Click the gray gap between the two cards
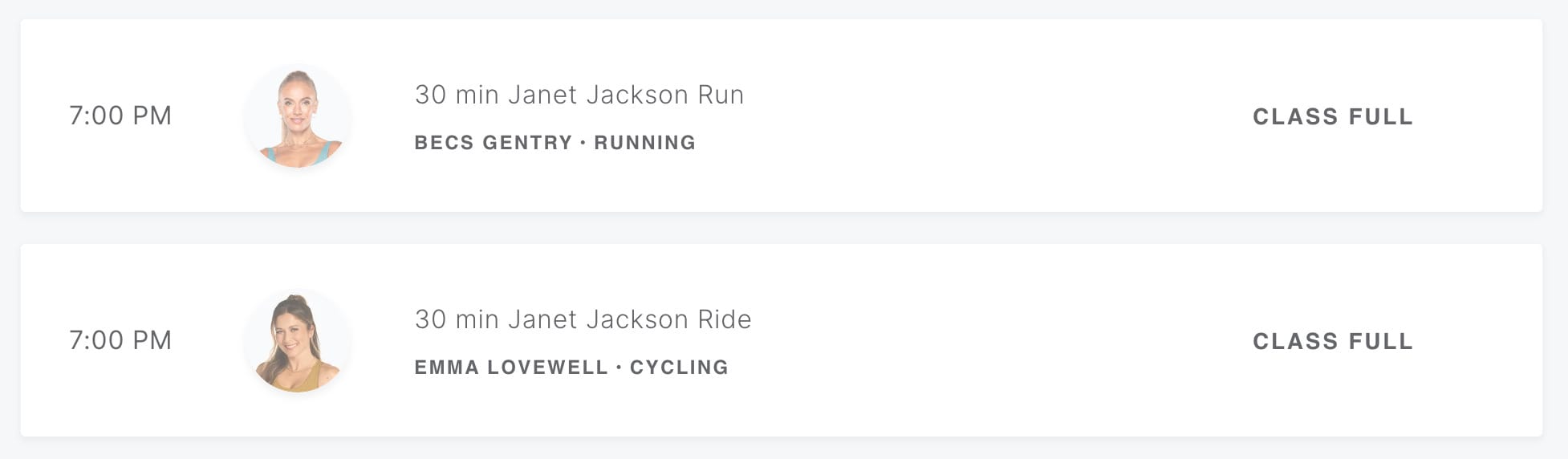The height and width of the screenshot is (459, 1568). (x=782, y=228)
